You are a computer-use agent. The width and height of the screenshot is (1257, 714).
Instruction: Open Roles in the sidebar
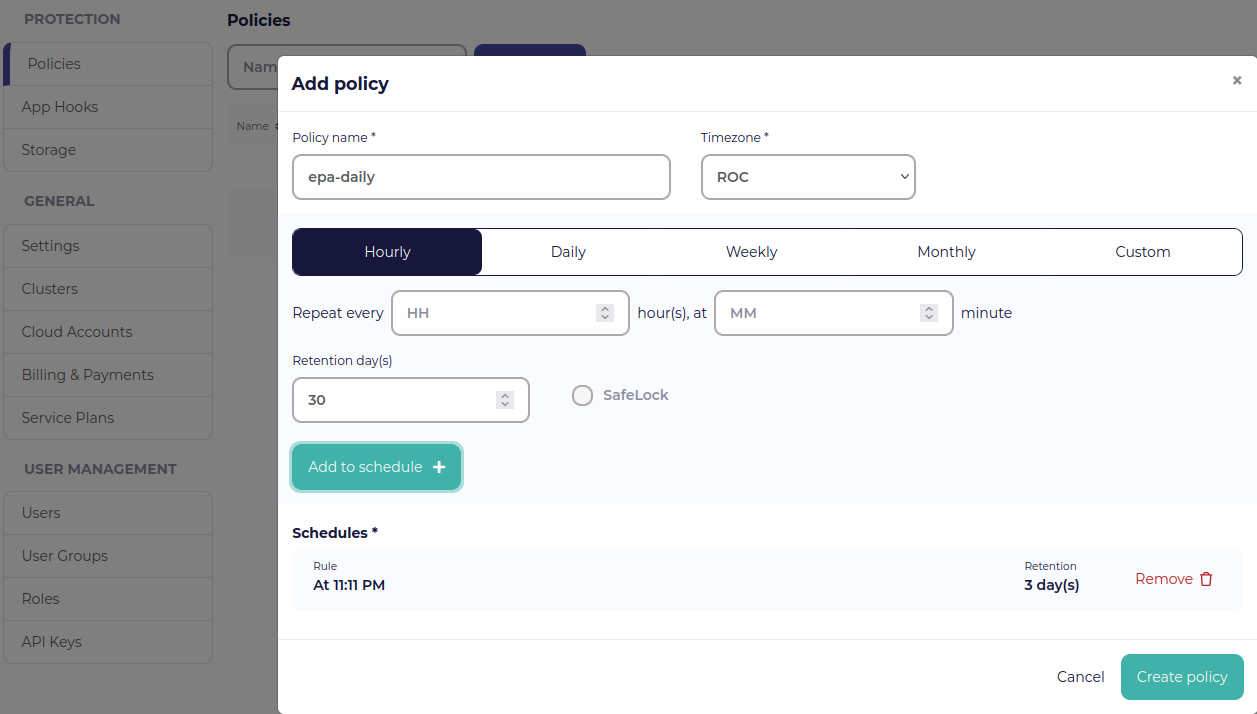(x=108, y=599)
